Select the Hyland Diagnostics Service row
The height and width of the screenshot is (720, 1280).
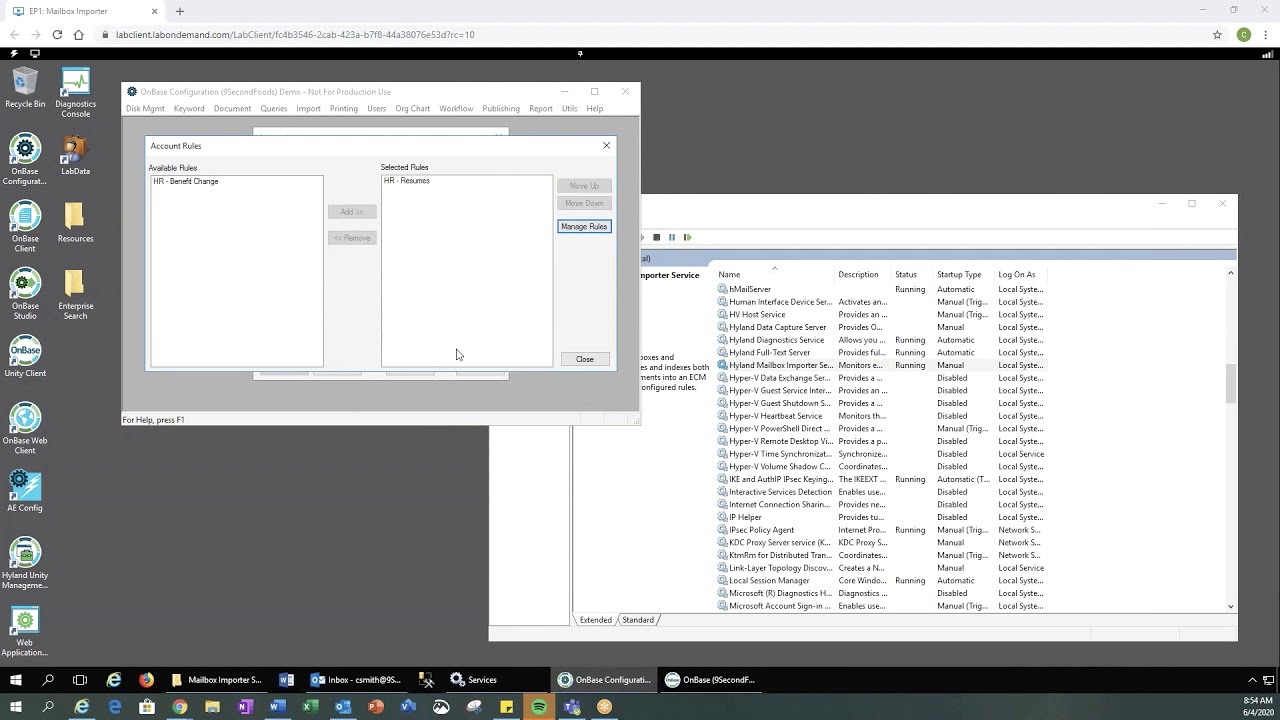click(x=880, y=340)
